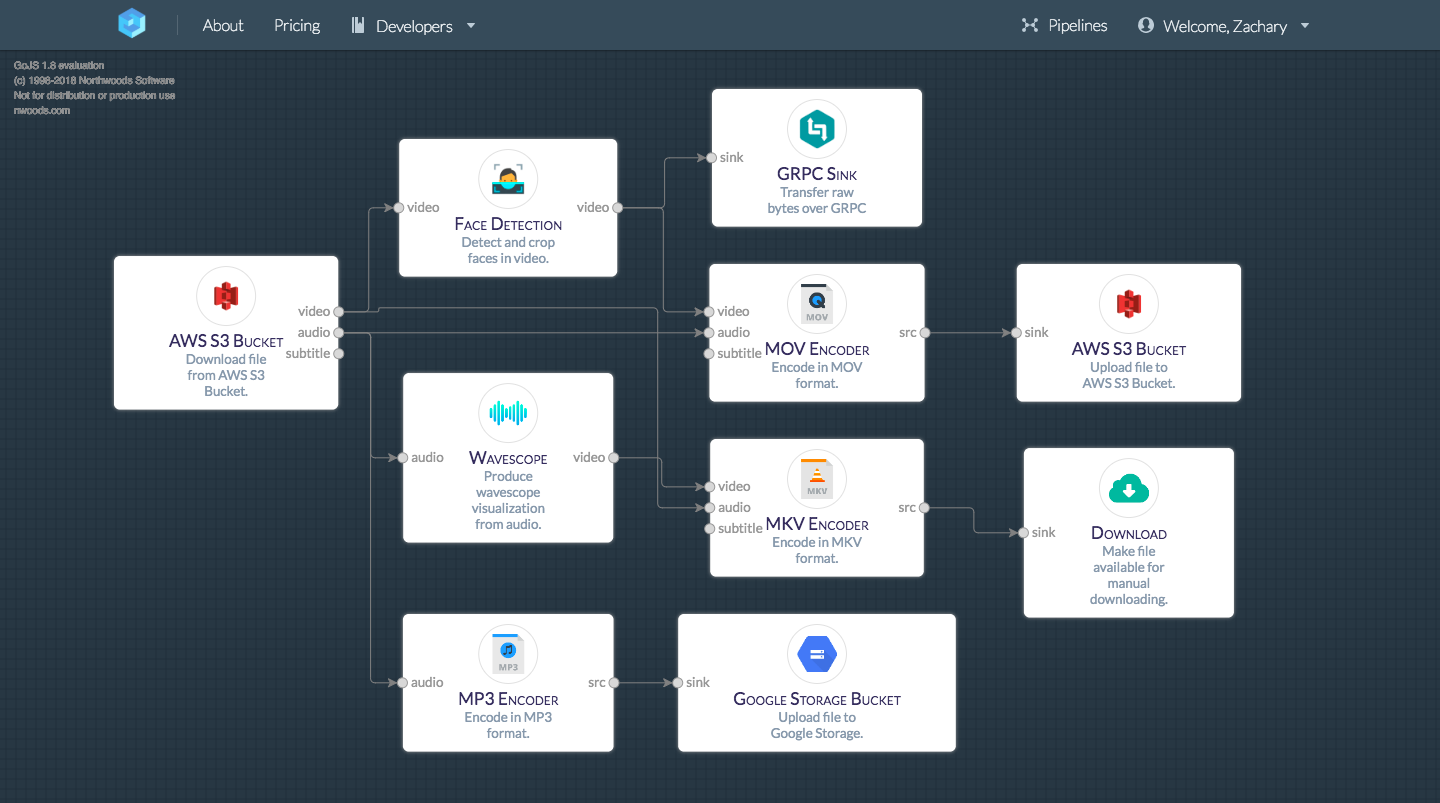Select the AWS S3 icon in the upload-file node
The height and width of the screenshot is (803, 1440).
[1129, 304]
